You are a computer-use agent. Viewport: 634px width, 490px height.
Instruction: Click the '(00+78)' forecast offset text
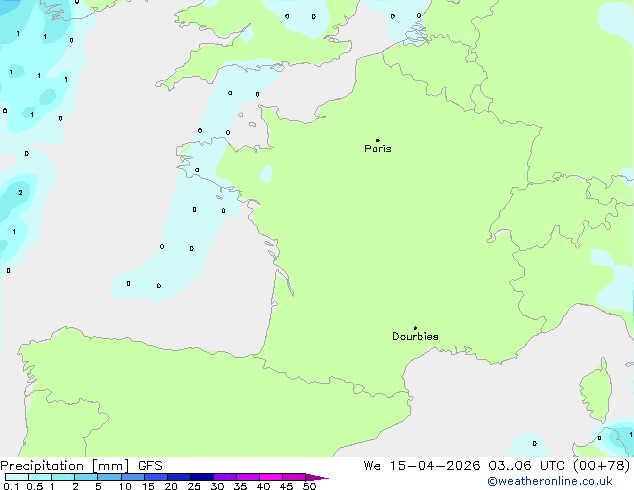(601, 466)
